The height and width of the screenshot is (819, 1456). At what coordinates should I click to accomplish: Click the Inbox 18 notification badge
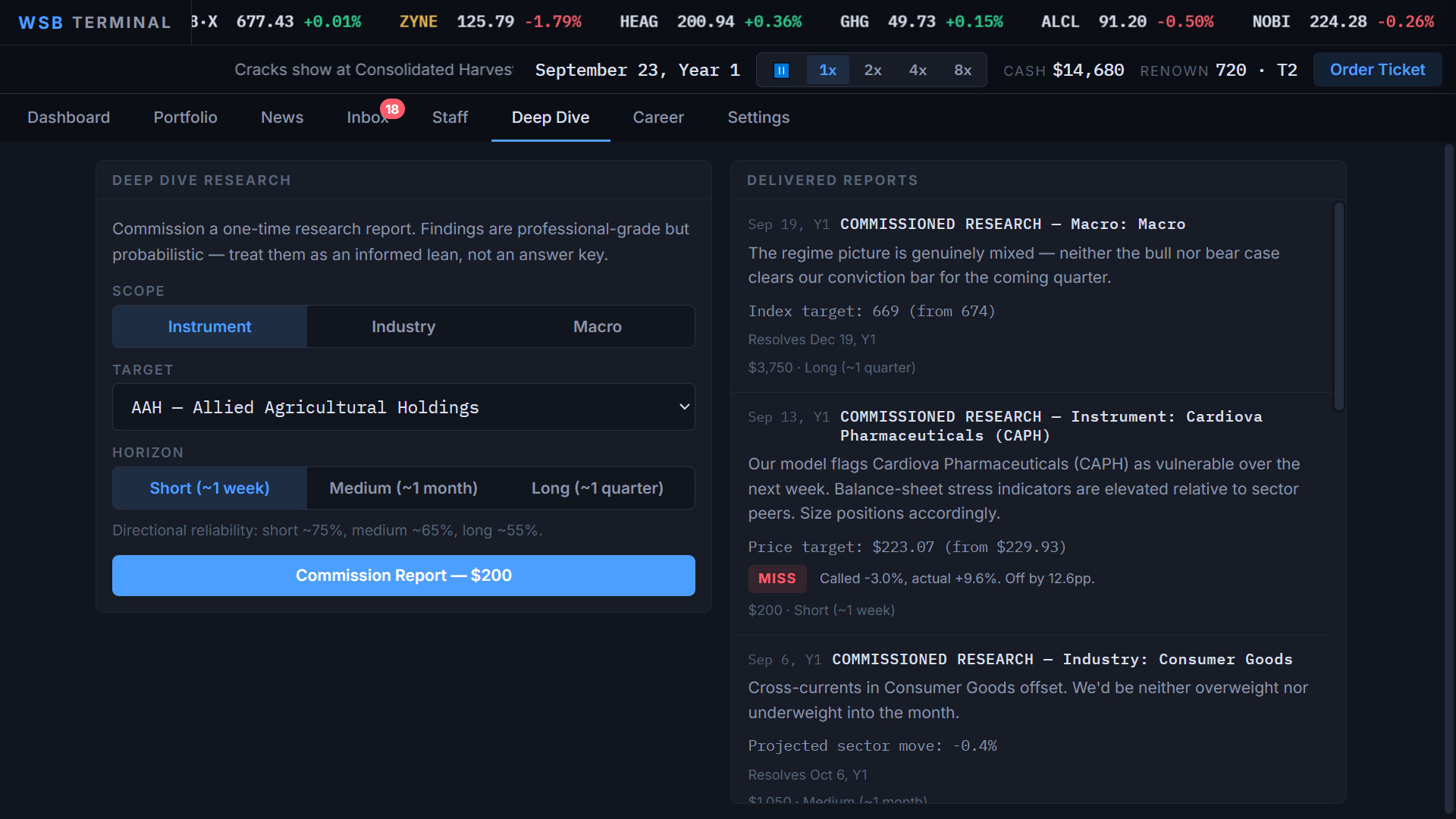point(392,109)
